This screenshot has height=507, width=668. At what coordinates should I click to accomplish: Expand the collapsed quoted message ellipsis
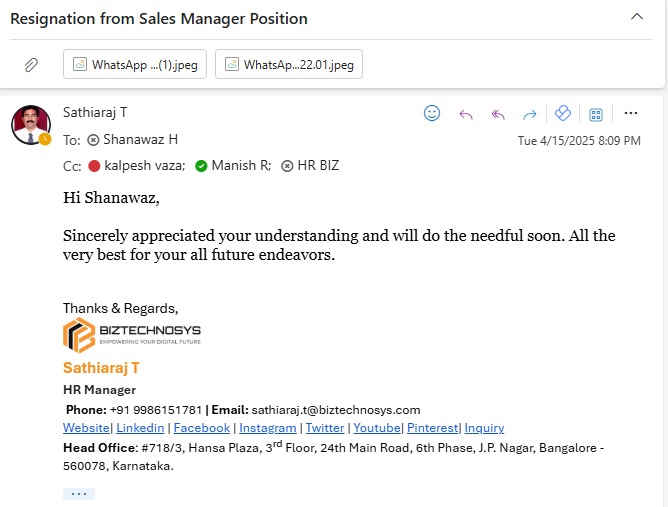pyautogui.click(x=78, y=493)
